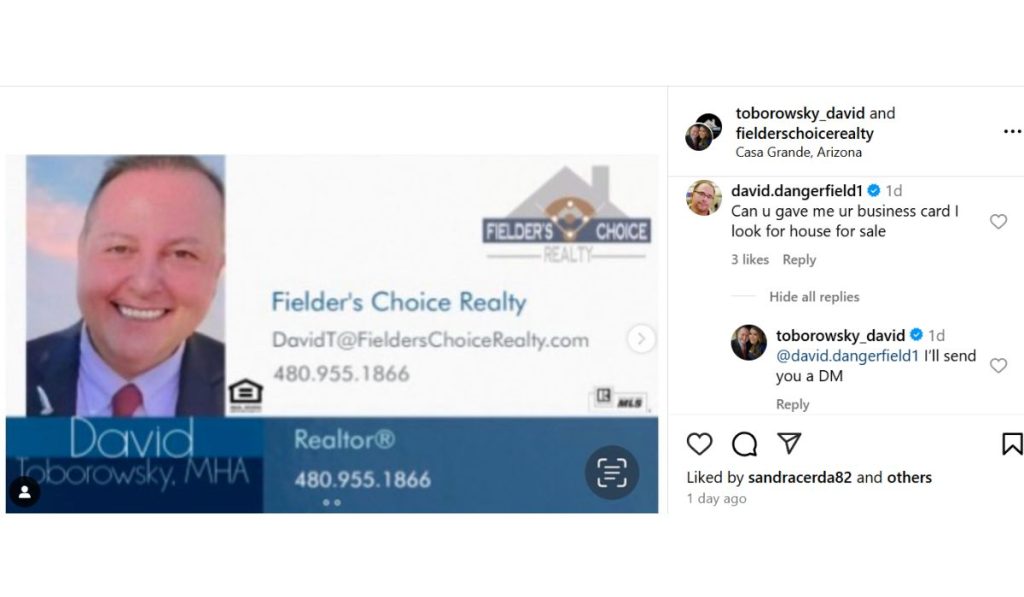Hide all replies under the comment
Image resolution: width=1024 pixels, height=597 pixels.
814,297
